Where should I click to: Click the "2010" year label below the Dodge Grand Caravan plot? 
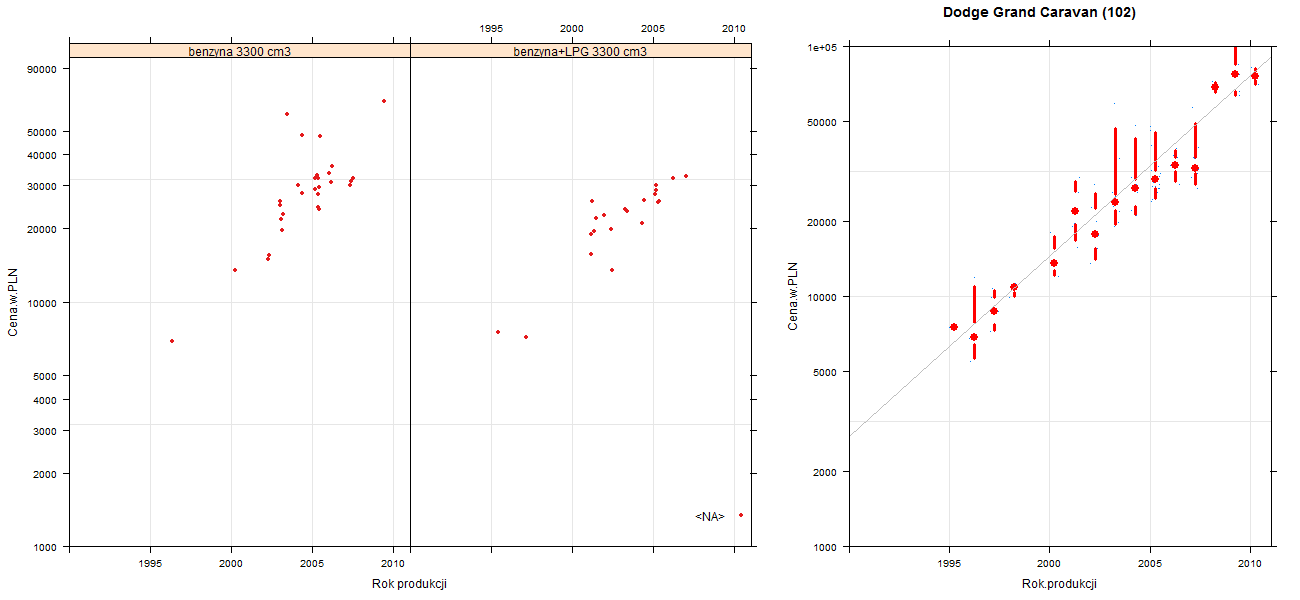coord(1250,565)
